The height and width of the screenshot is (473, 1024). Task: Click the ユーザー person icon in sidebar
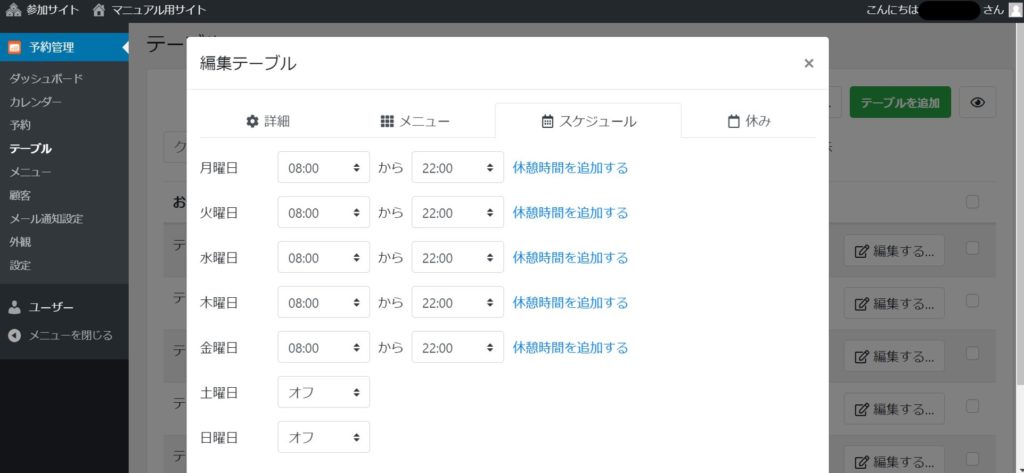(14, 307)
